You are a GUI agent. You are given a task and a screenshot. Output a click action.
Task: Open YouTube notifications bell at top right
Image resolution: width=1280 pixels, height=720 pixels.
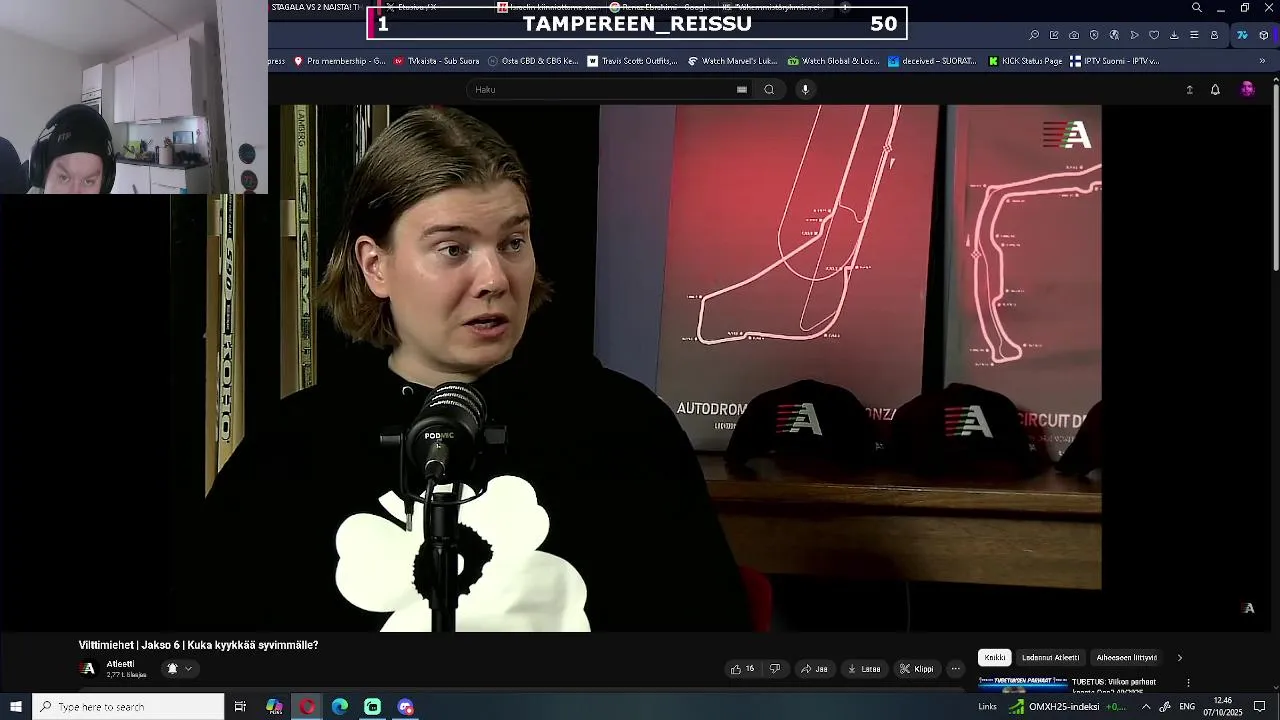click(x=1215, y=90)
